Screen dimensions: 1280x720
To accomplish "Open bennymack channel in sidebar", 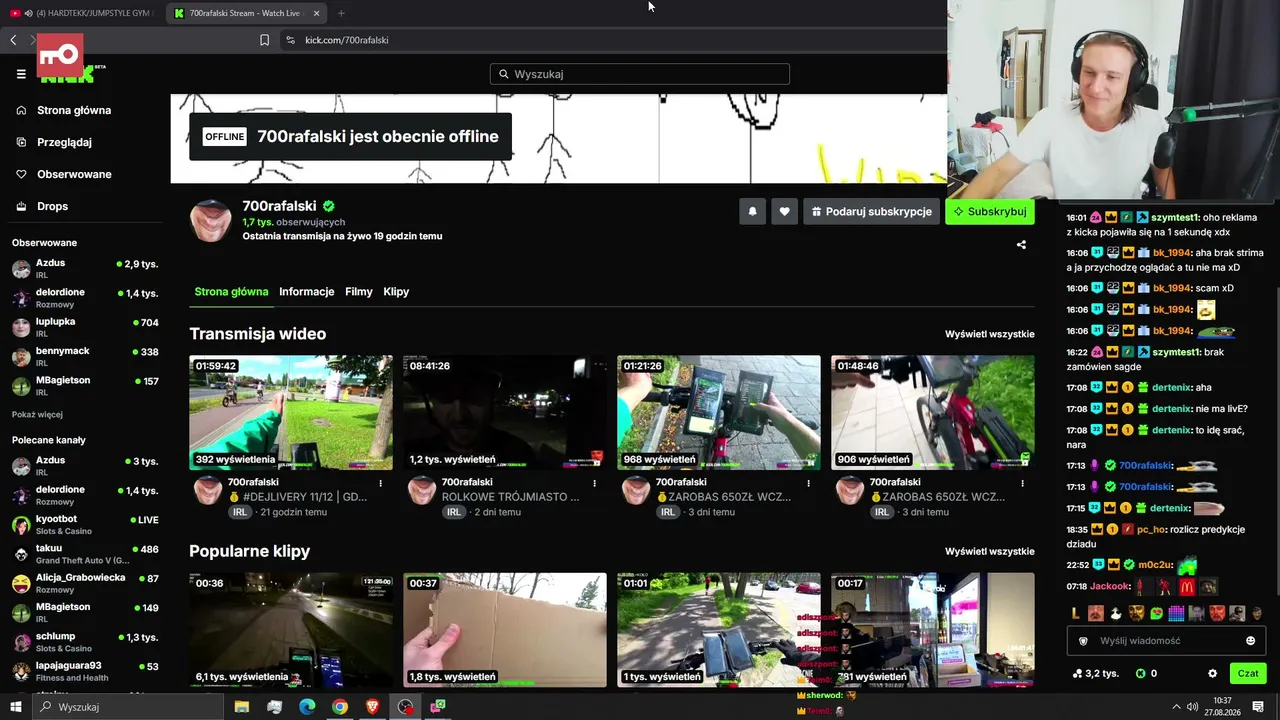I will click(85, 356).
